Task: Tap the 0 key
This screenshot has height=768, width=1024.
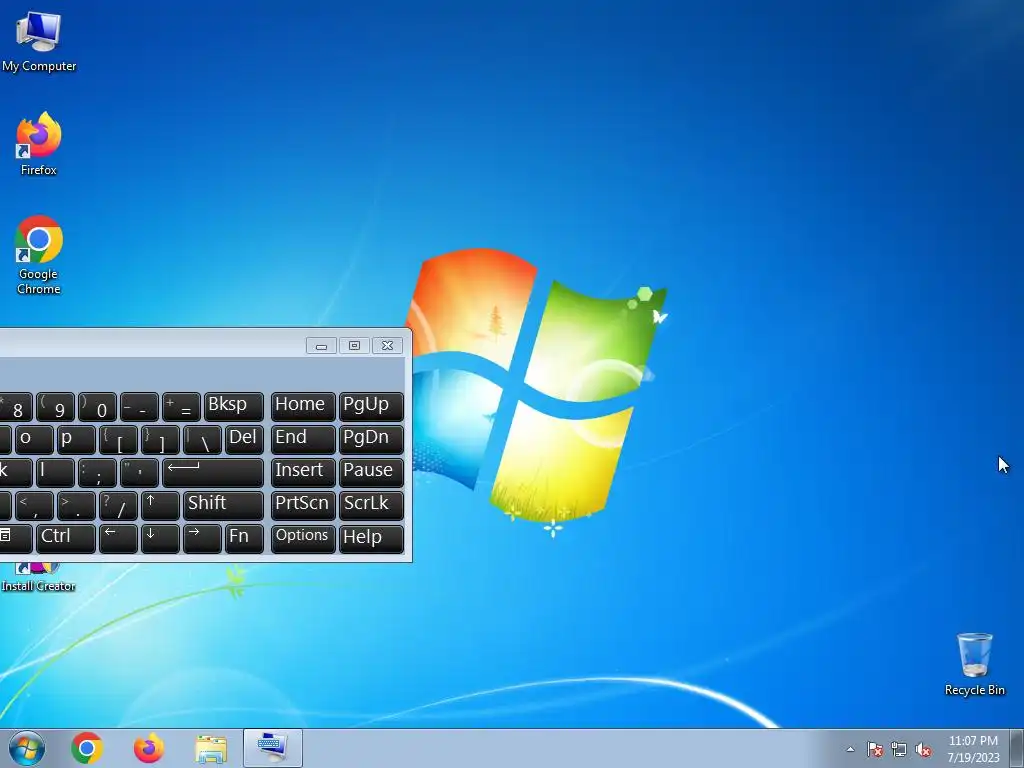Action: (x=97, y=406)
